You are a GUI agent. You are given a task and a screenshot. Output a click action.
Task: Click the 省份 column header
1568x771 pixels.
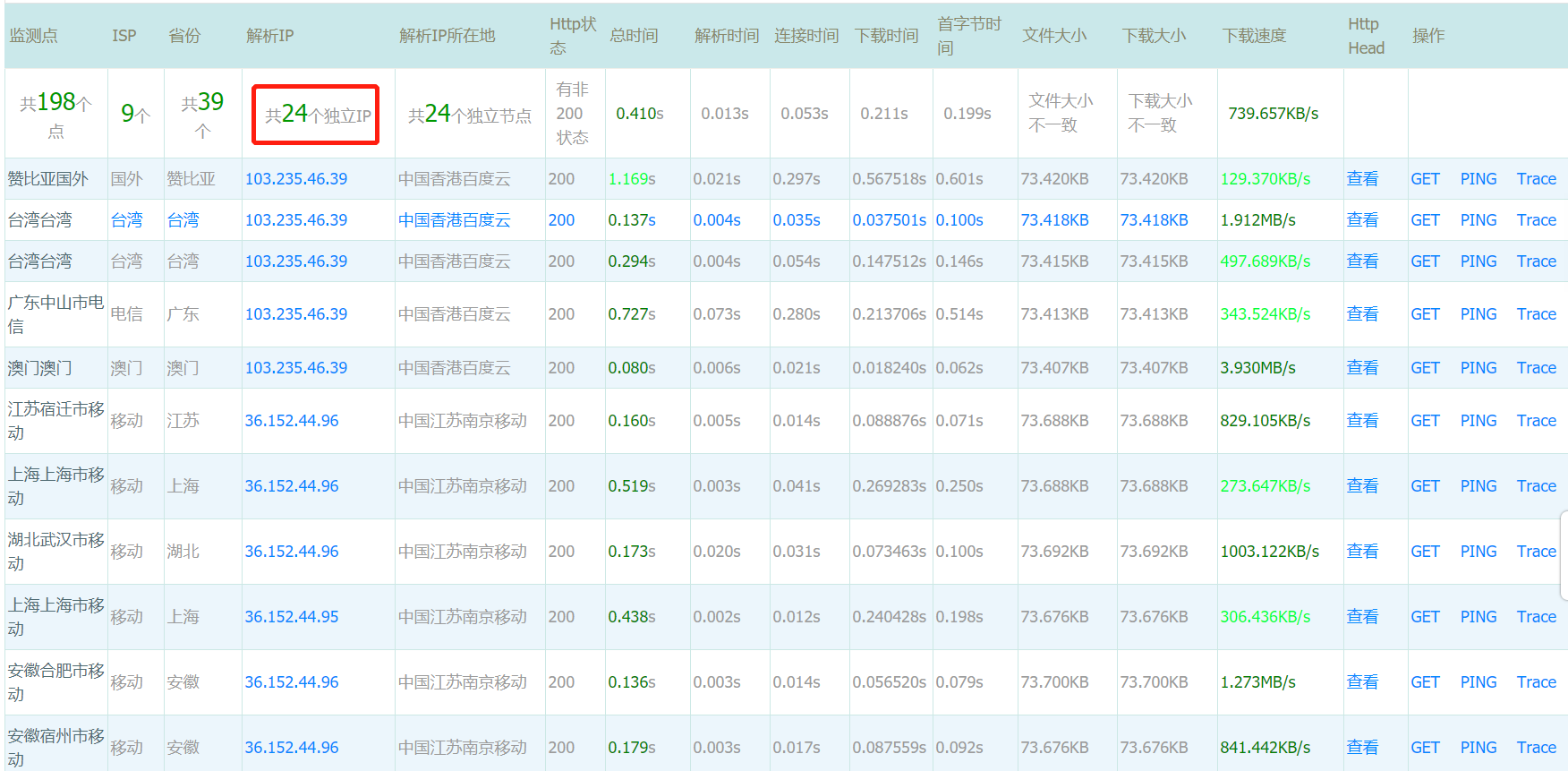184,36
